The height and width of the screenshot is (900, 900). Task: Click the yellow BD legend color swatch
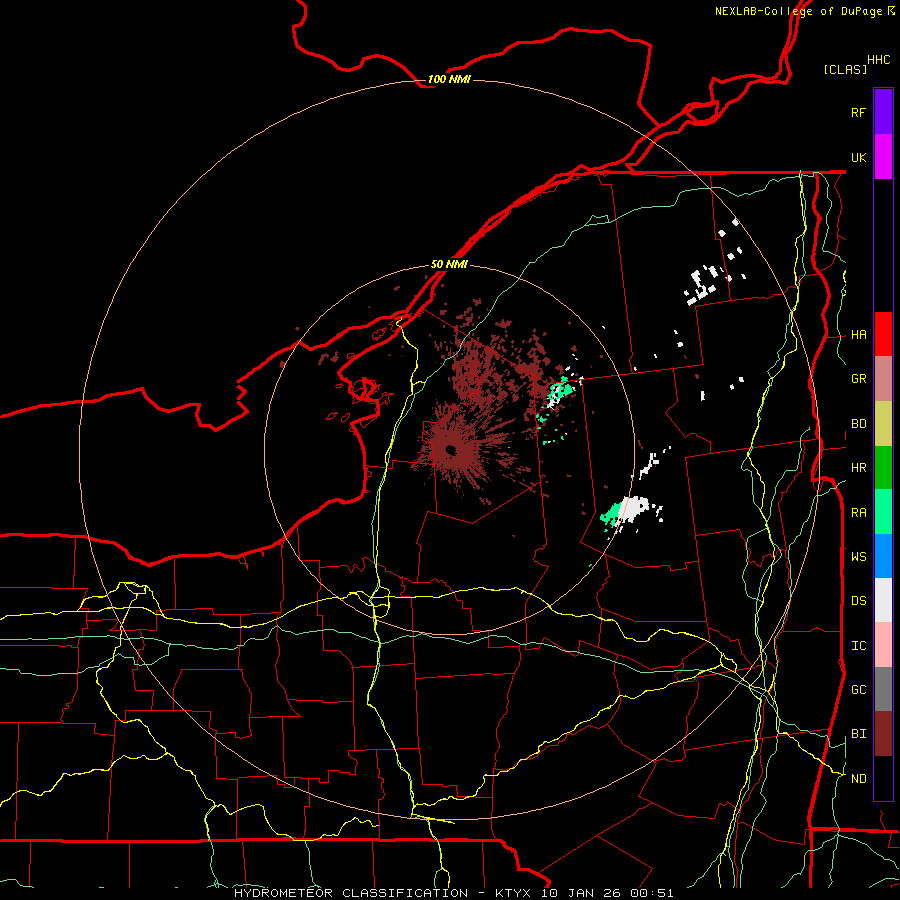[883, 424]
